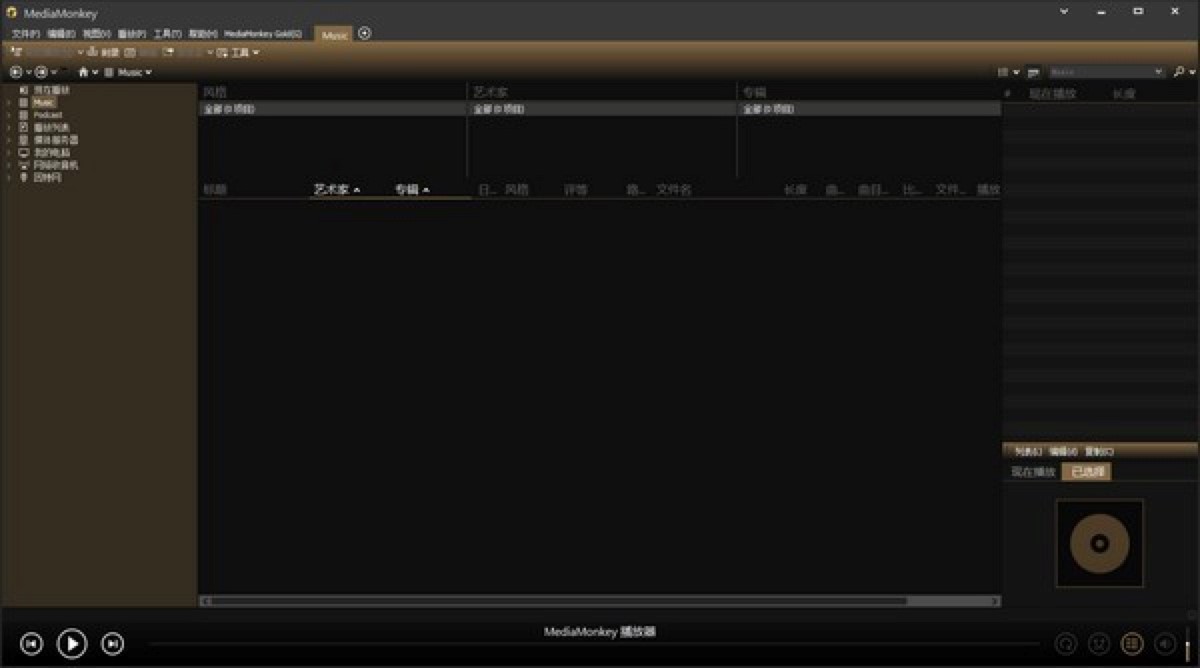Mute the player with the speaker icon
1200x668 pixels.
(x=1164, y=644)
